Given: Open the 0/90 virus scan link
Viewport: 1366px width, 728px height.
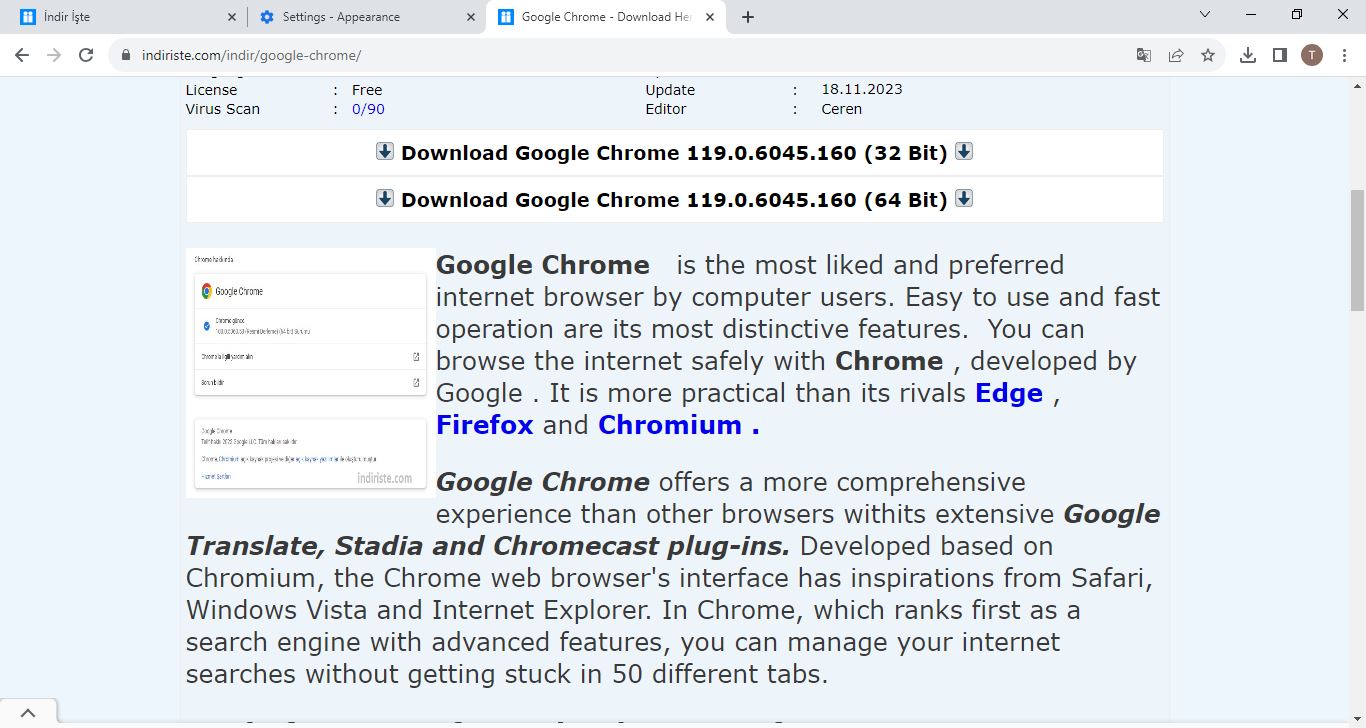Looking at the screenshot, I should click(x=368, y=109).
